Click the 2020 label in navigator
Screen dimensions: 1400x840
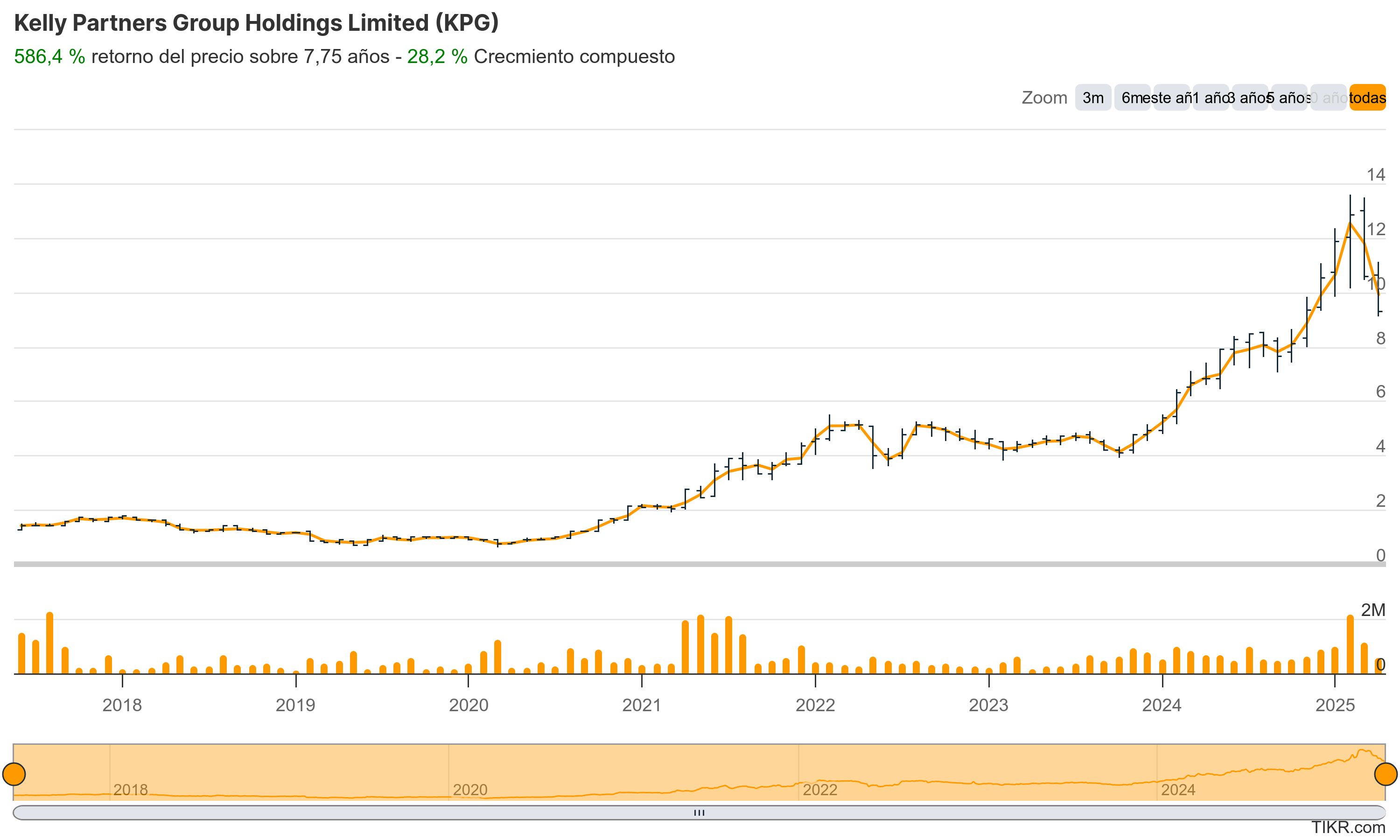[x=469, y=790]
